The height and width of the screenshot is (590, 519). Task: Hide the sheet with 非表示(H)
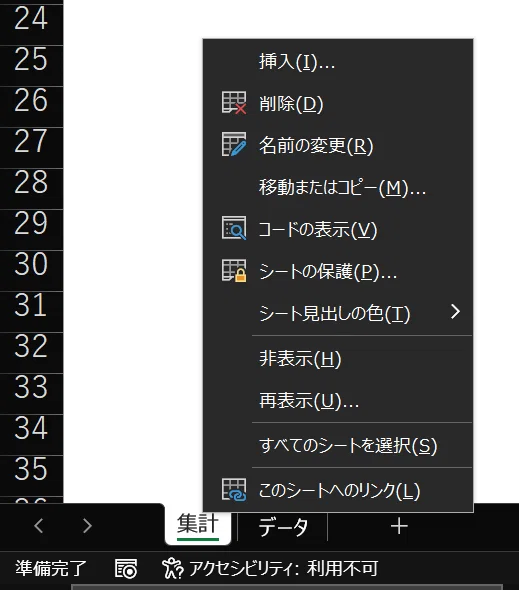338,358
